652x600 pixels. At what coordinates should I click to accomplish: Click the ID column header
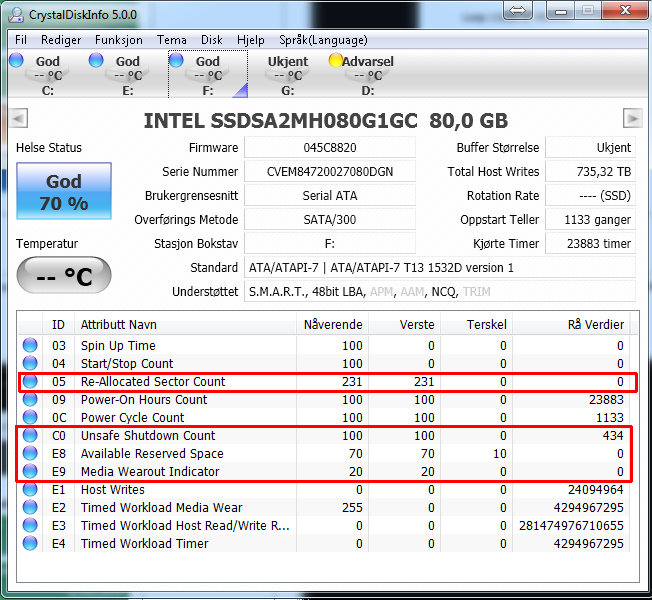(x=58, y=324)
